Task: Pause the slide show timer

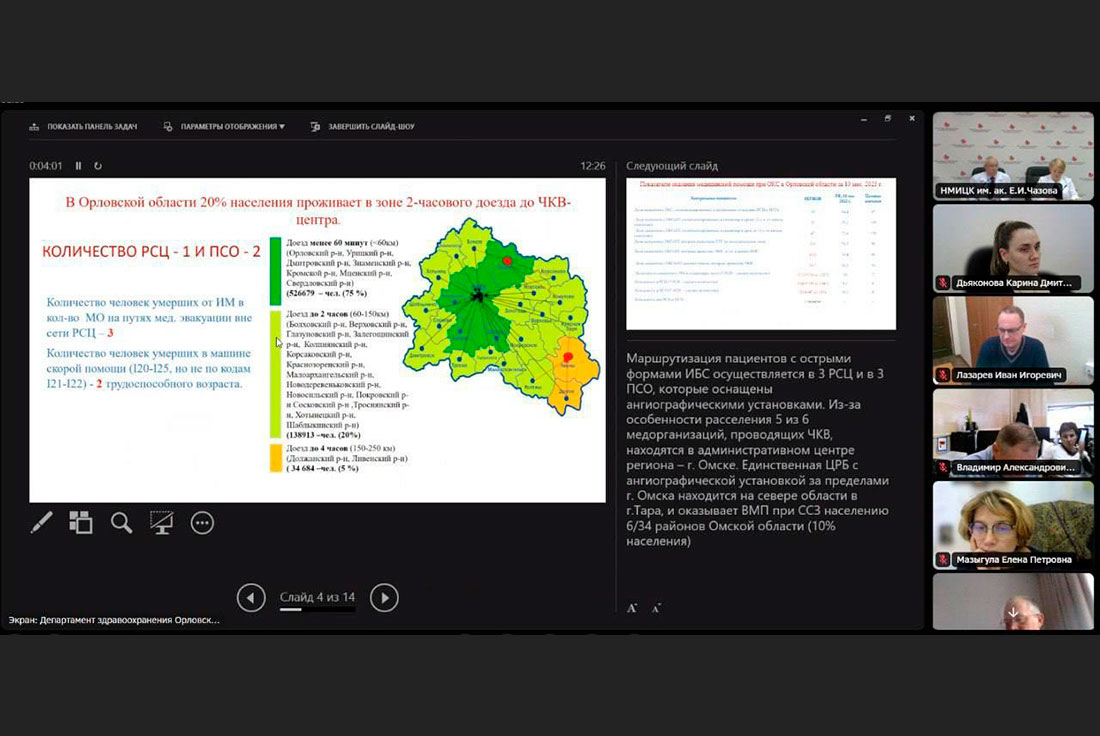Action: (79, 166)
